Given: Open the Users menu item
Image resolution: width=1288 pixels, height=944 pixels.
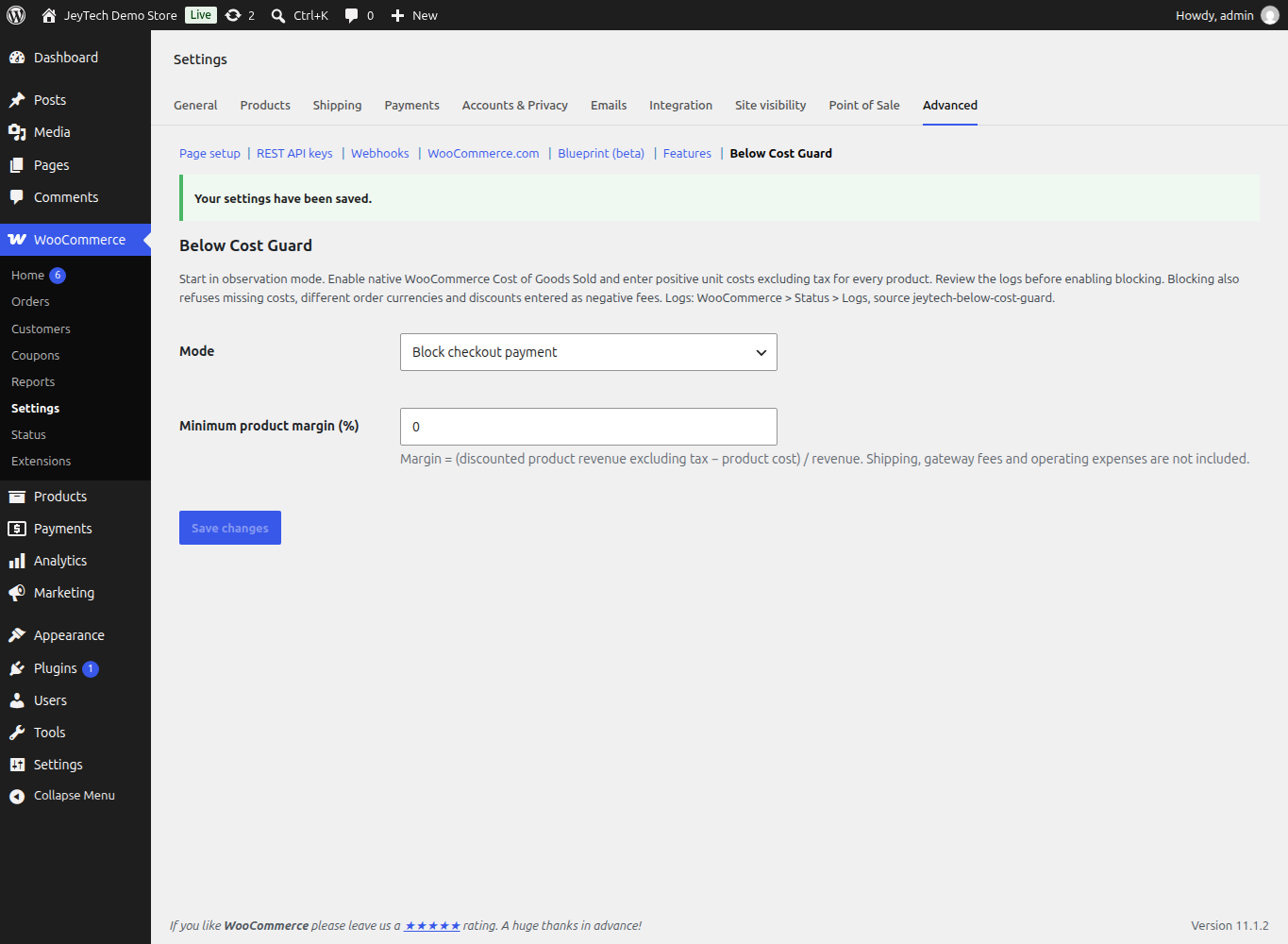Looking at the screenshot, I should (75, 700).
